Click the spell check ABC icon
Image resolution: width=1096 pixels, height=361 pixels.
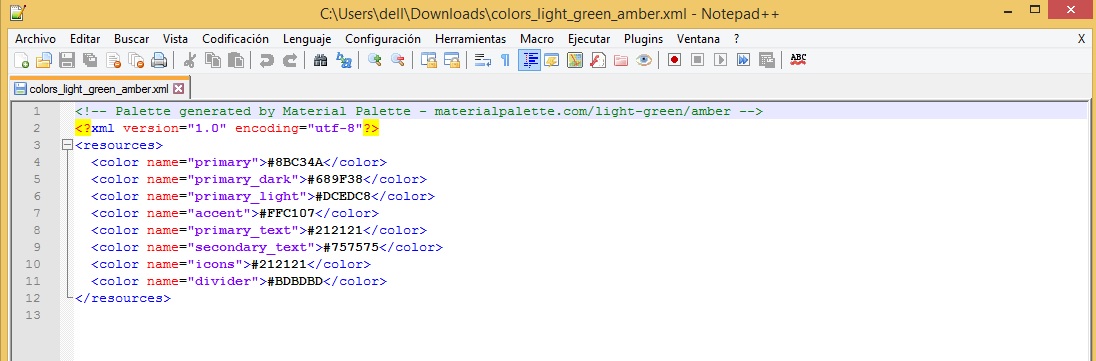point(798,61)
